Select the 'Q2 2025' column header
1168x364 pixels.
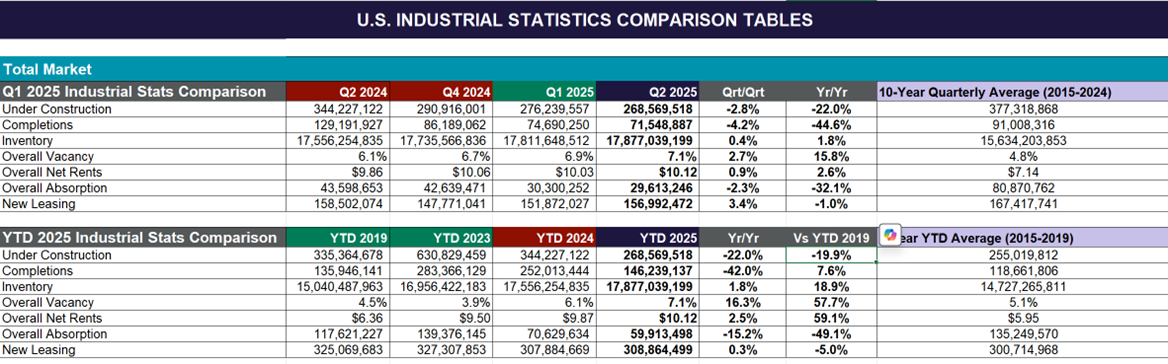coord(648,92)
